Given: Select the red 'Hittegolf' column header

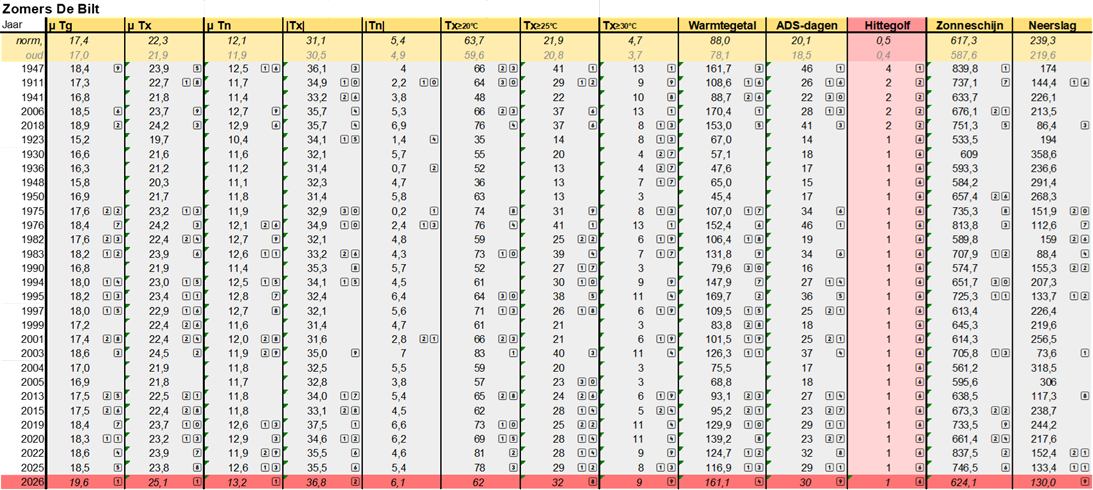Looking at the screenshot, I should pyautogui.click(x=887, y=25).
